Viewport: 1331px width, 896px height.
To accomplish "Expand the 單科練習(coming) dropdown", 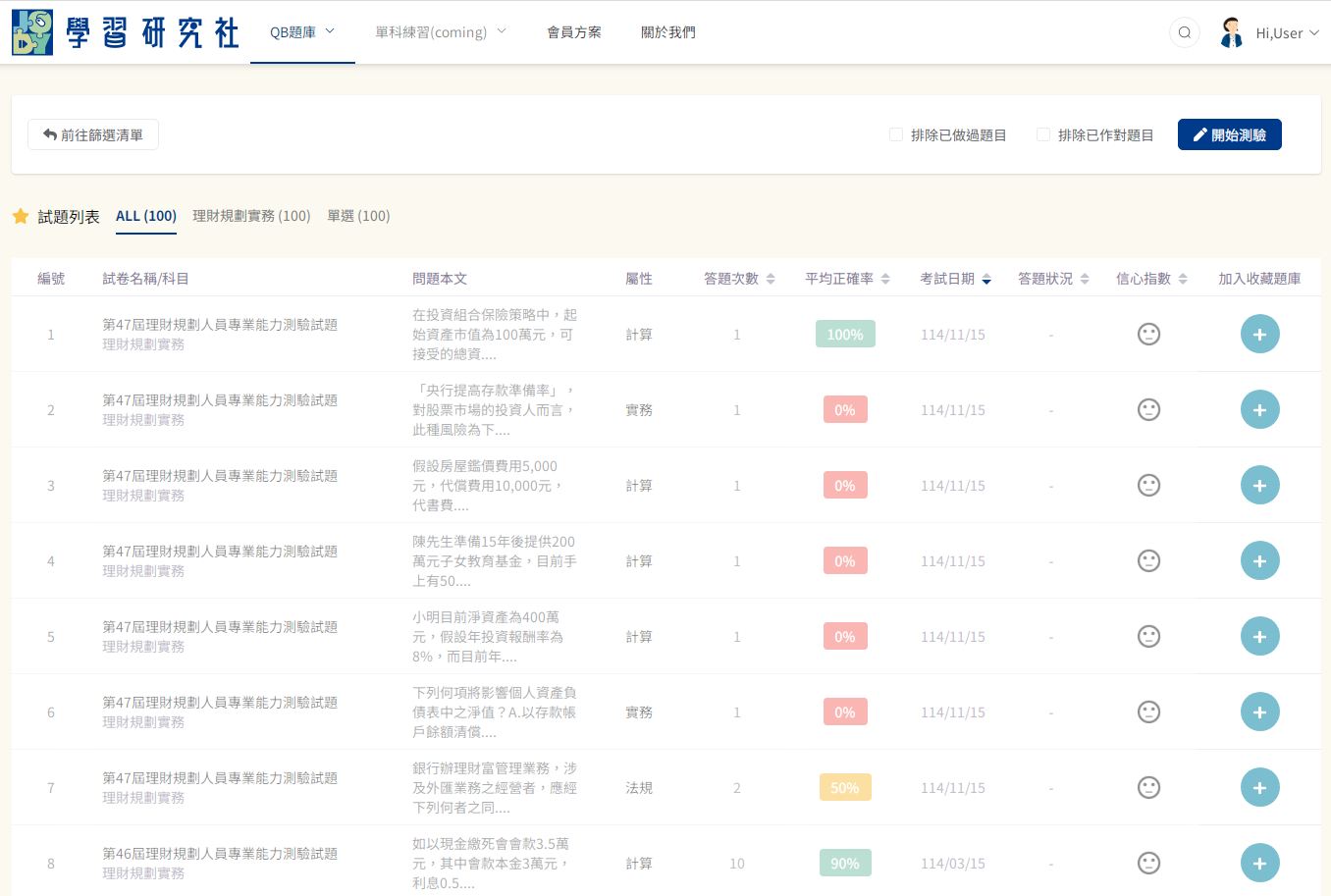I will pyautogui.click(x=441, y=32).
